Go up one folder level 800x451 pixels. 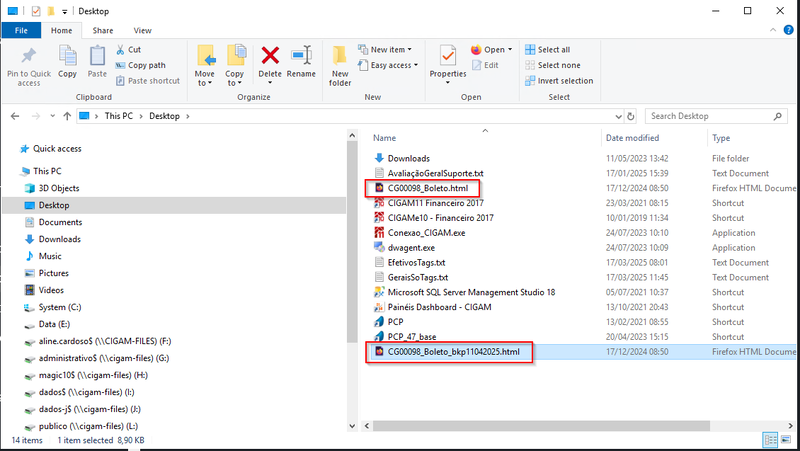tap(67, 116)
